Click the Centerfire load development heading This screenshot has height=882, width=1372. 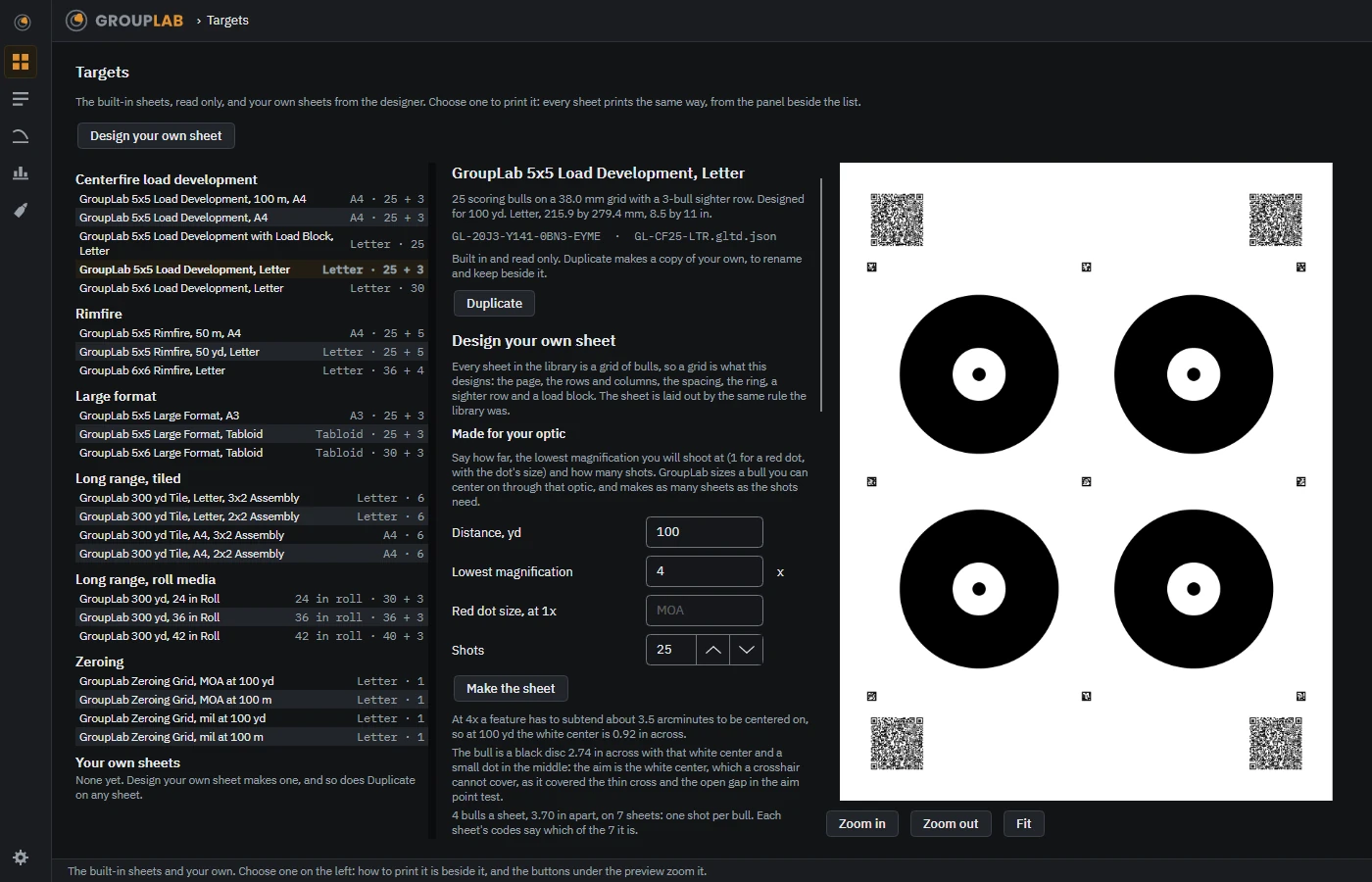pyautogui.click(x=167, y=179)
